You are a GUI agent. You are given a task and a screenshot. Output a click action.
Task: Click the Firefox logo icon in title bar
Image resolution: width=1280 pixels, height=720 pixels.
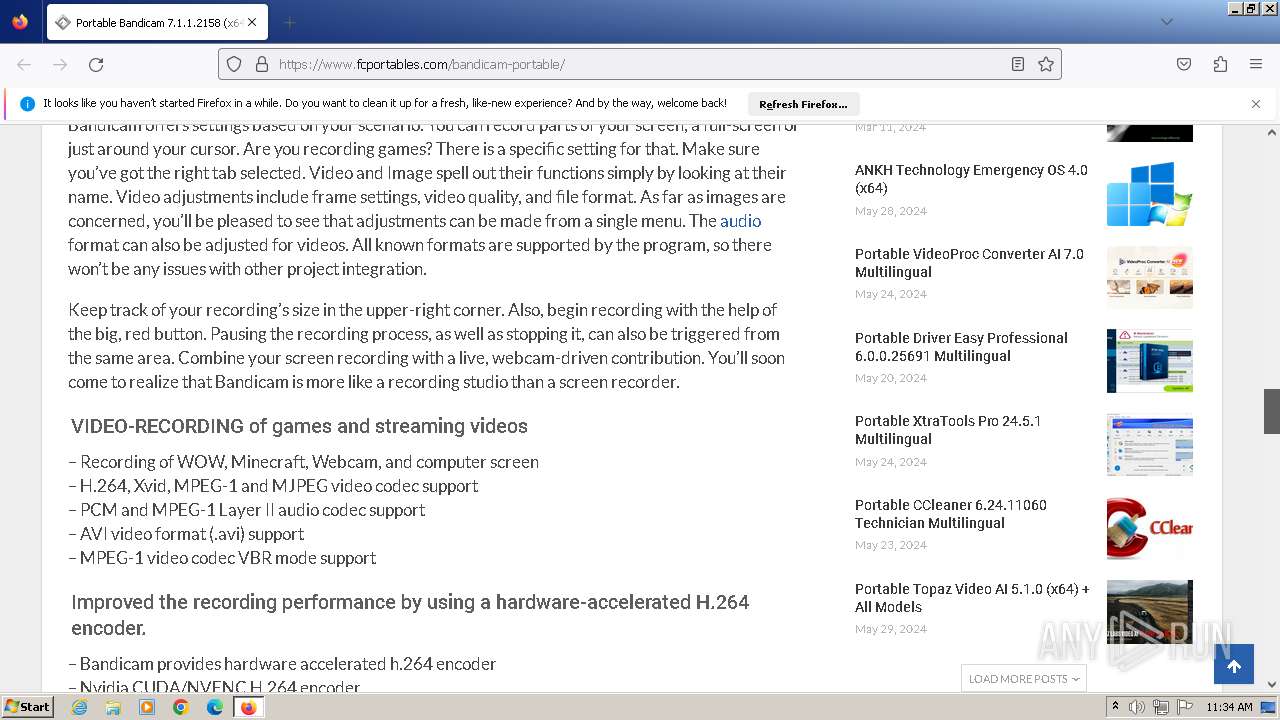[x=20, y=22]
